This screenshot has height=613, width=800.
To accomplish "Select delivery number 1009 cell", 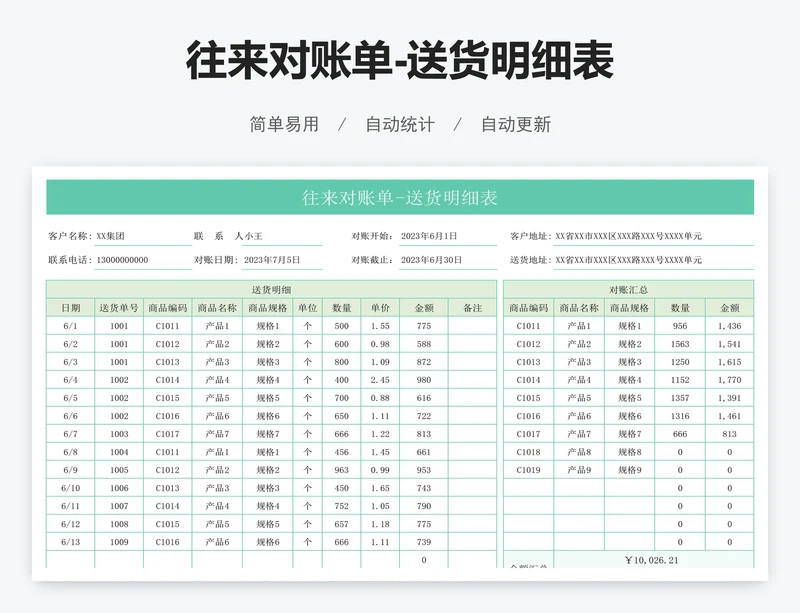I will point(119,542).
